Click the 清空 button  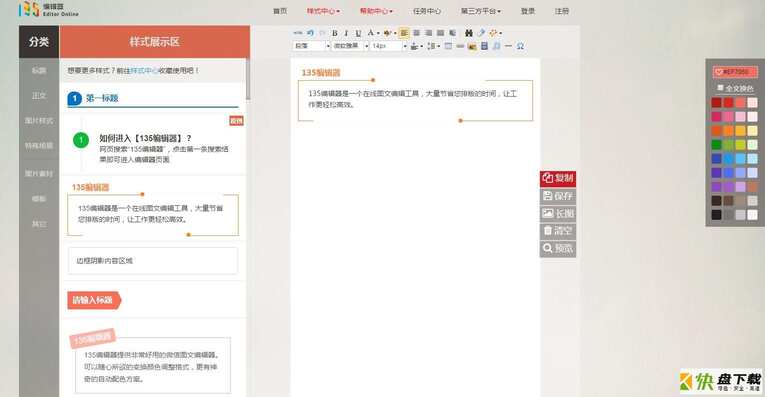[558, 231]
